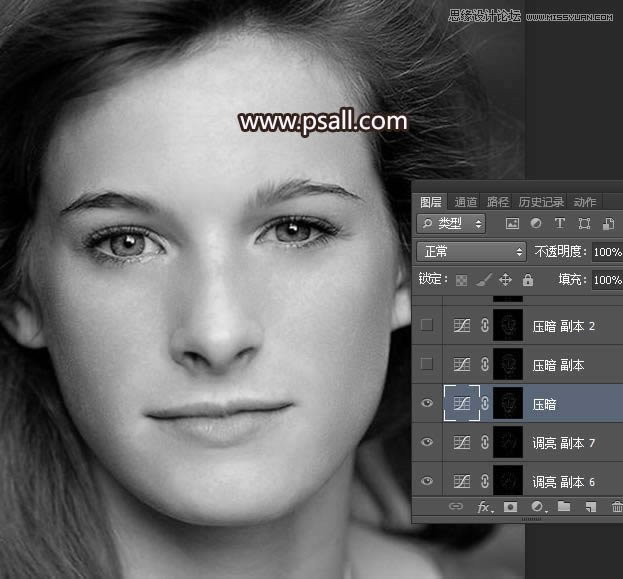Add a layer mask from bottom bar
The width and height of the screenshot is (623, 579).
coord(511,508)
